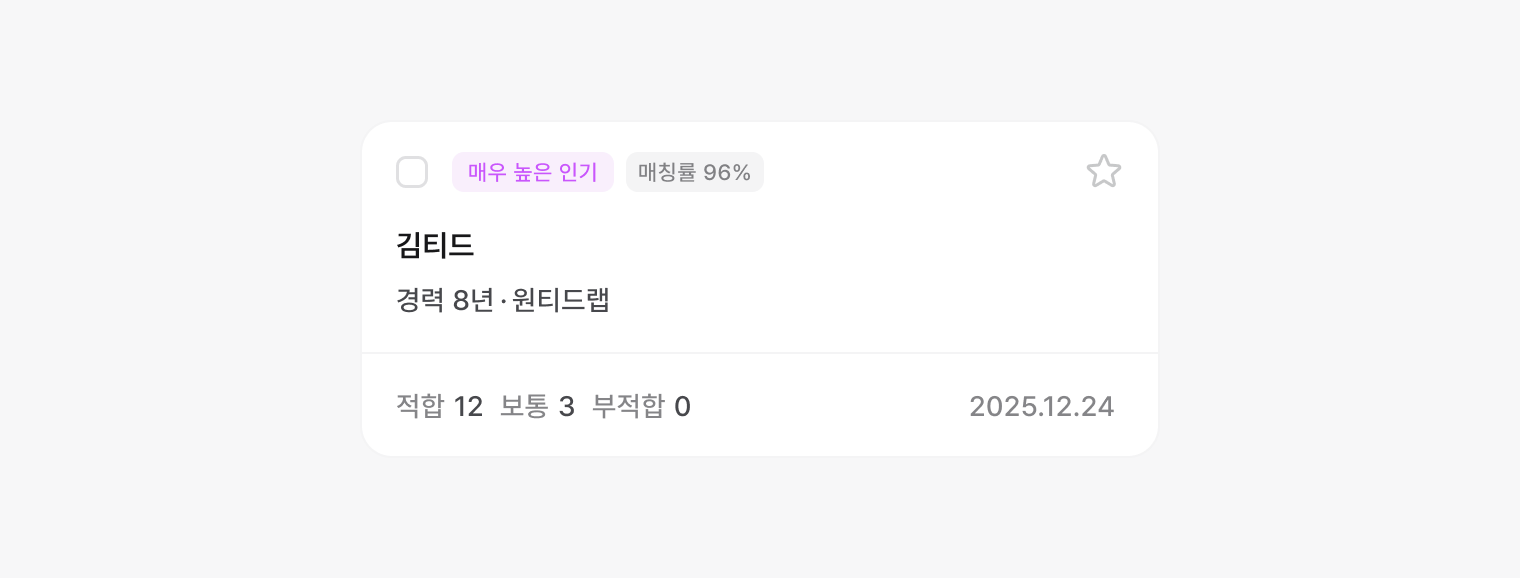Click the 적합 rating label
The width and height of the screenshot is (1520, 578).
tap(420, 406)
